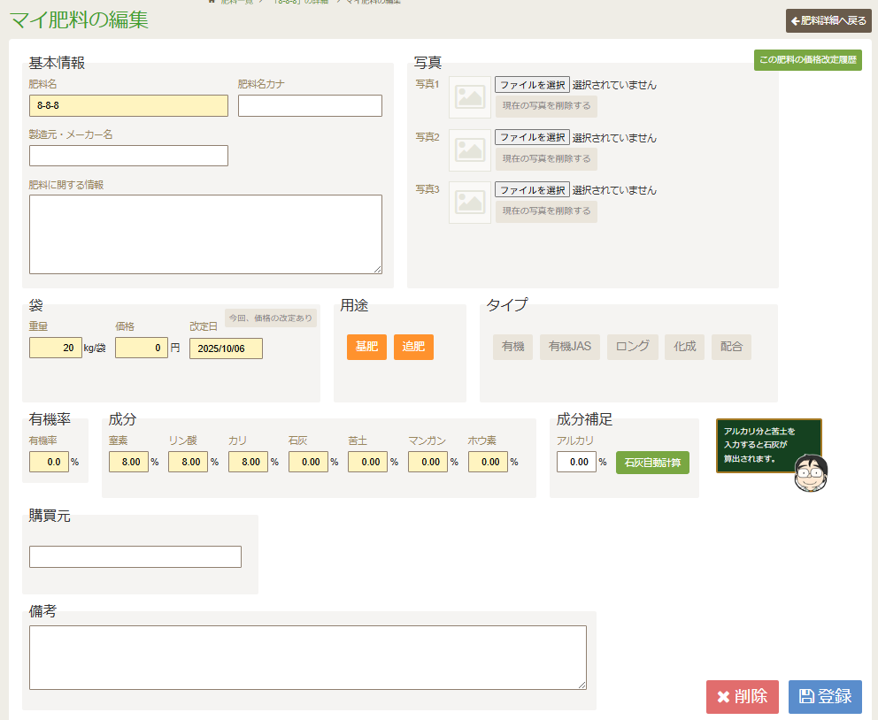
Task: Toggle the 基肥 usage button
Action: click(366, 347)
